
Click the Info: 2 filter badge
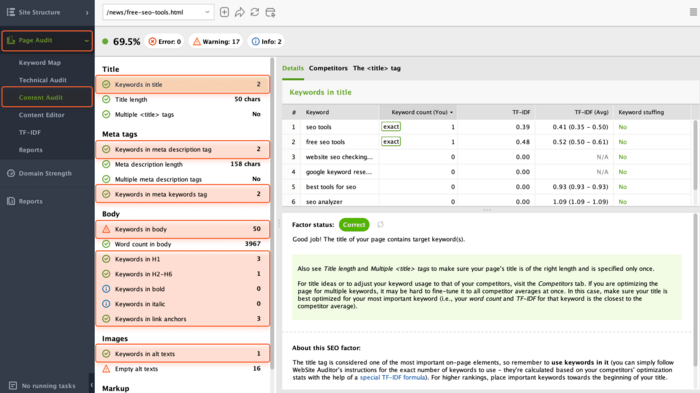[267, 42]
